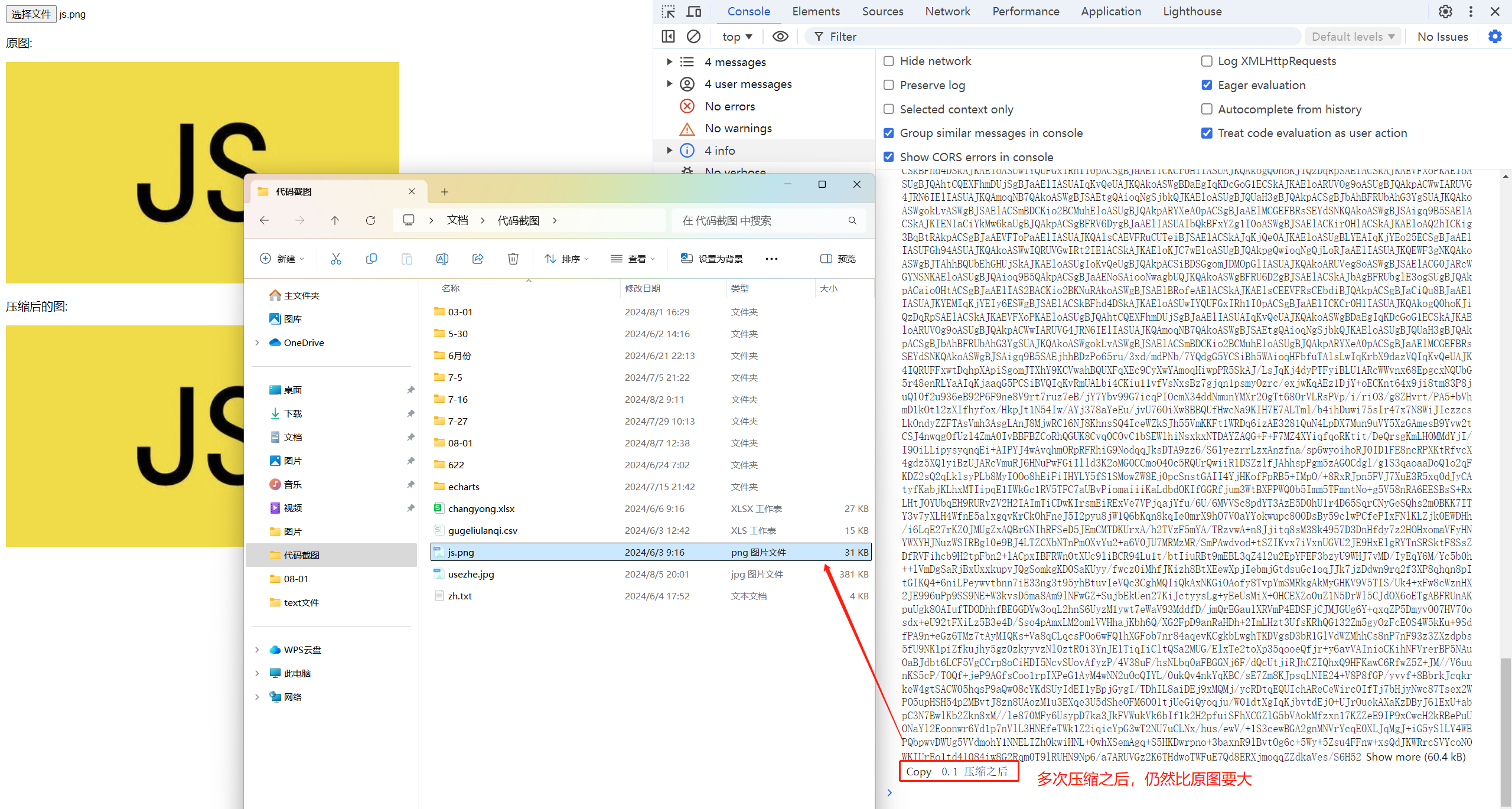
Task: Open the Lighthouse tab
Action: [x=1192, y=11]
